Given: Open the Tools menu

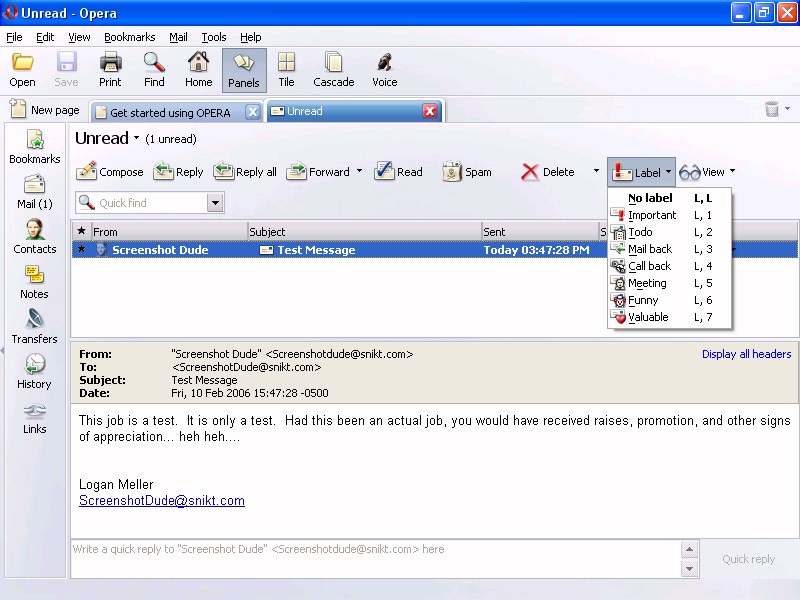Looking at the screenshot, I should point(214,37).
